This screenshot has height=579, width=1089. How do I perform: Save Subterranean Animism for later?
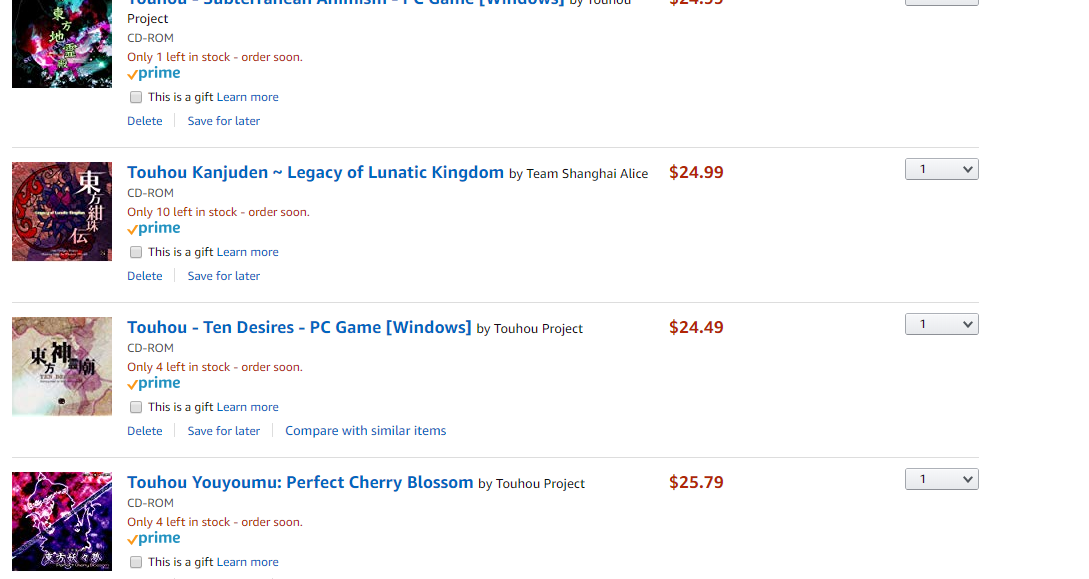click(224, 121)
